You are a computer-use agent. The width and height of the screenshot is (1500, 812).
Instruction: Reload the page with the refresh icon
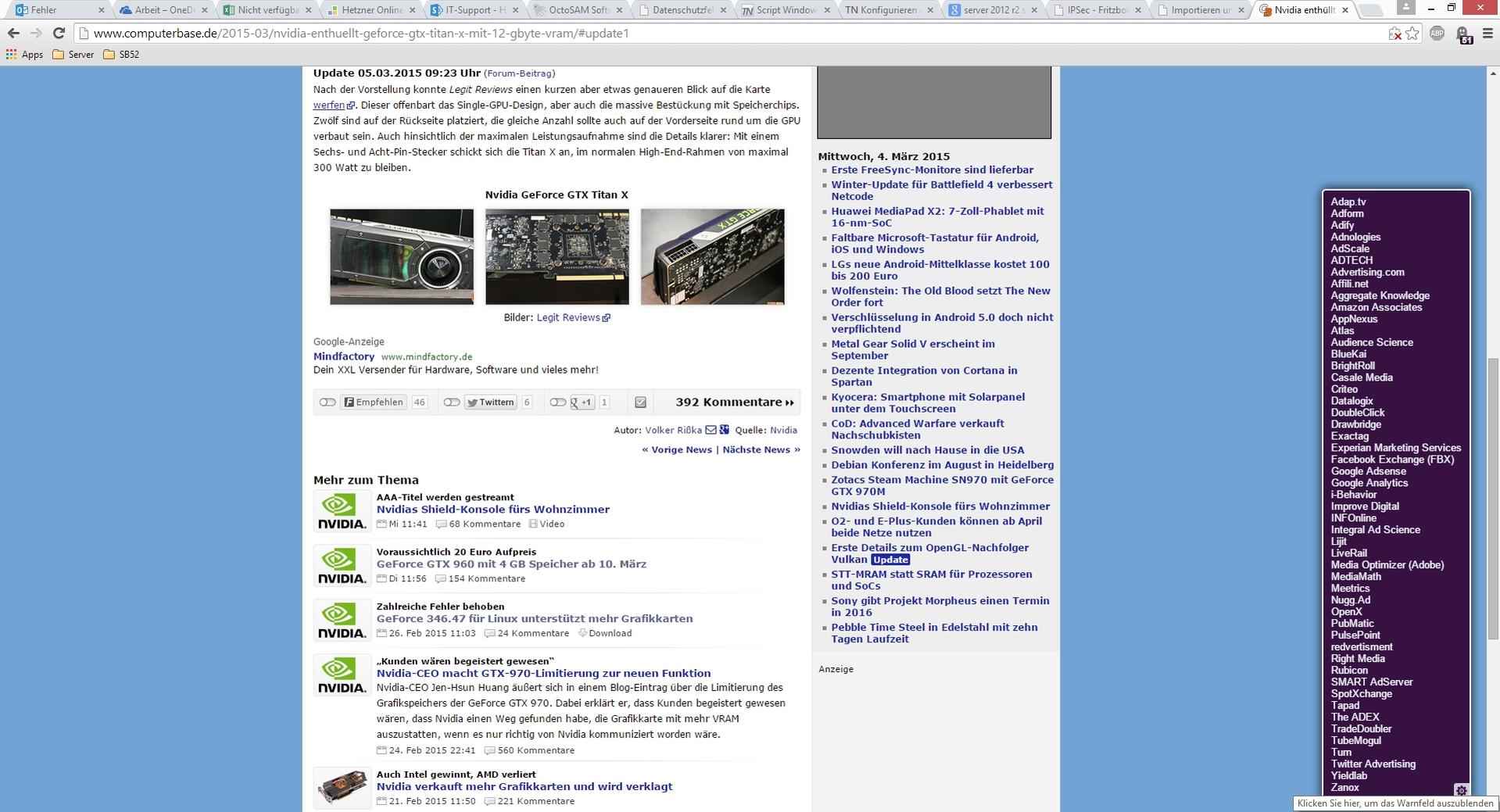tap(59, 34)
